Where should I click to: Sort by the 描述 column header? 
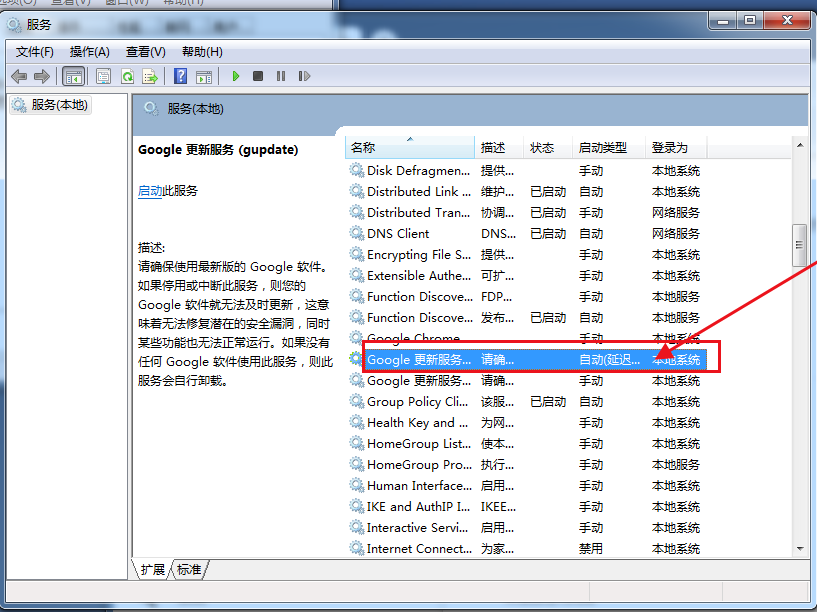499,147
